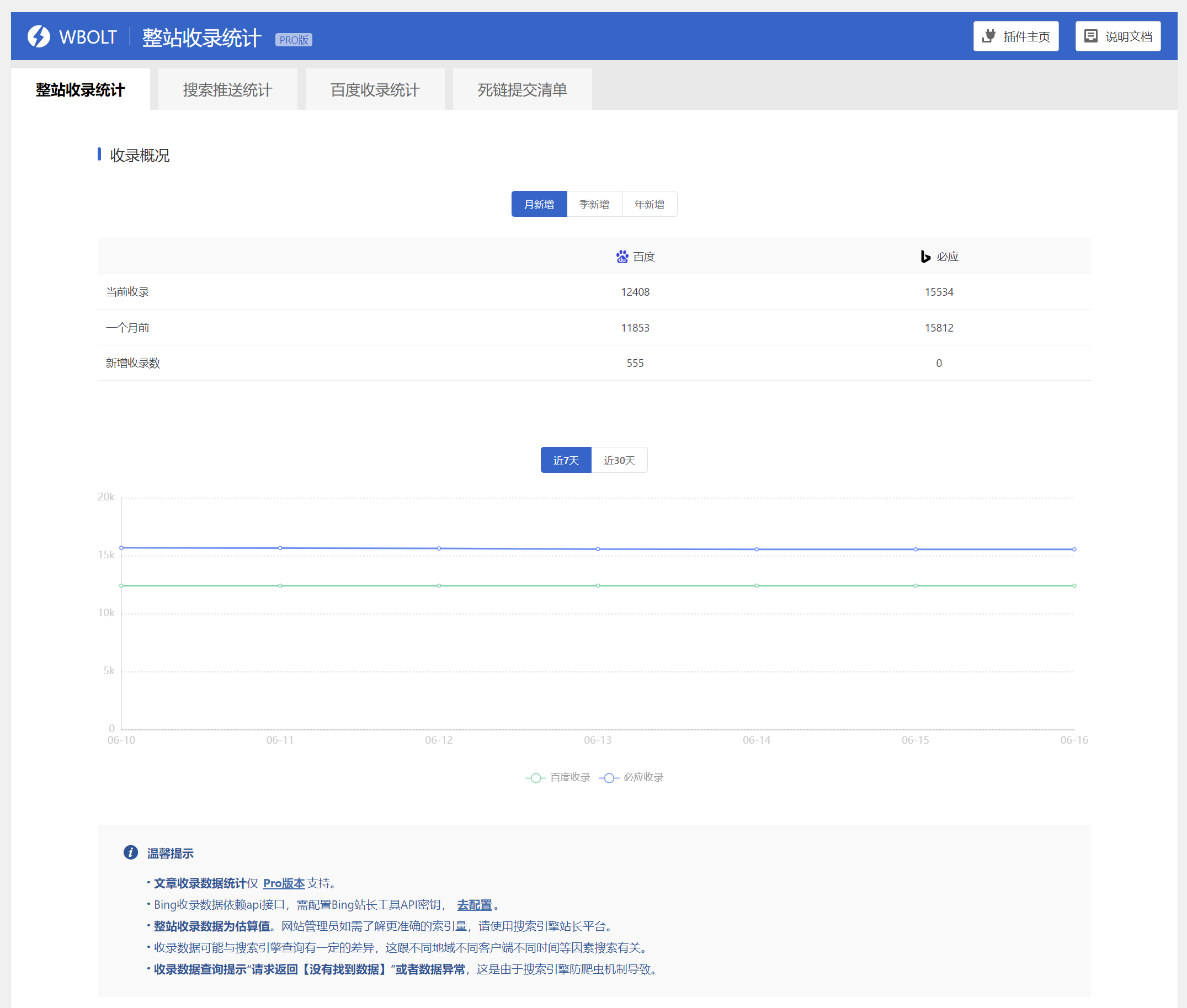Image resolution: width=1187 pixels, height=1008 pixels.
Task: Toggle 百度收录 green legend marker
Action: point(535,778)
